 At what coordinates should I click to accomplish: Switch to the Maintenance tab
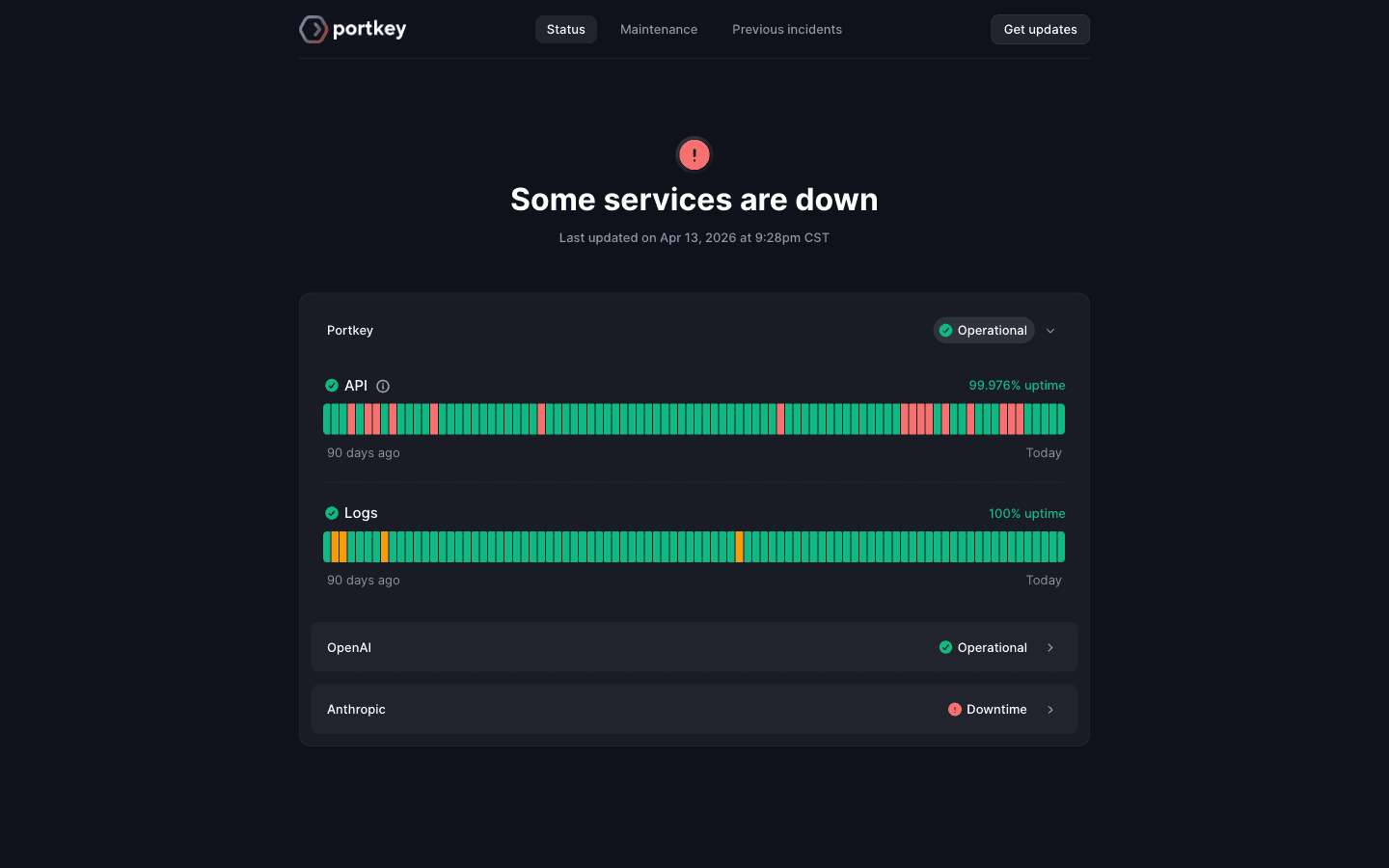pos(658,29)
